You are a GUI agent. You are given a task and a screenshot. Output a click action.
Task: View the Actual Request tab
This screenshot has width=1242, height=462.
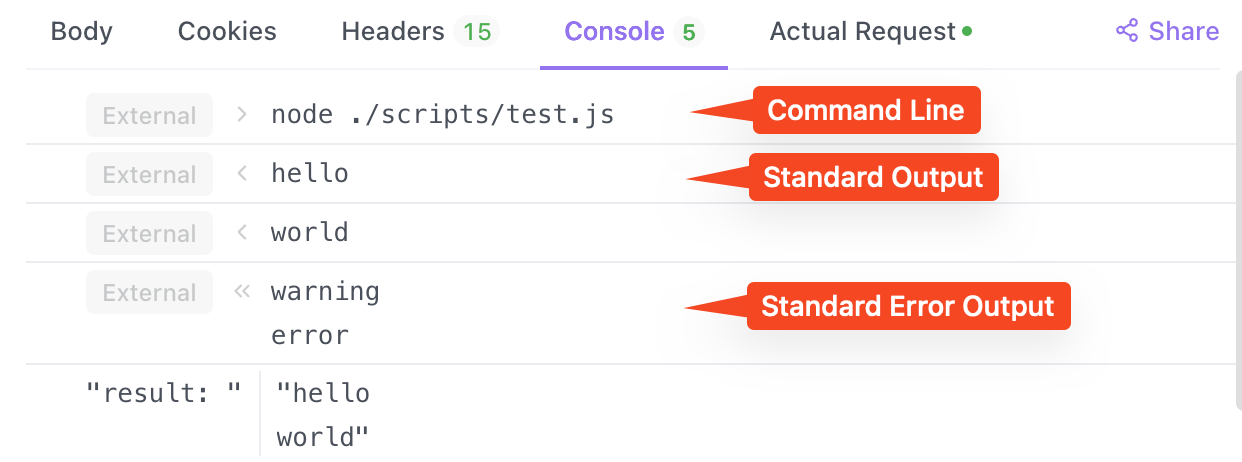(871, 32)
